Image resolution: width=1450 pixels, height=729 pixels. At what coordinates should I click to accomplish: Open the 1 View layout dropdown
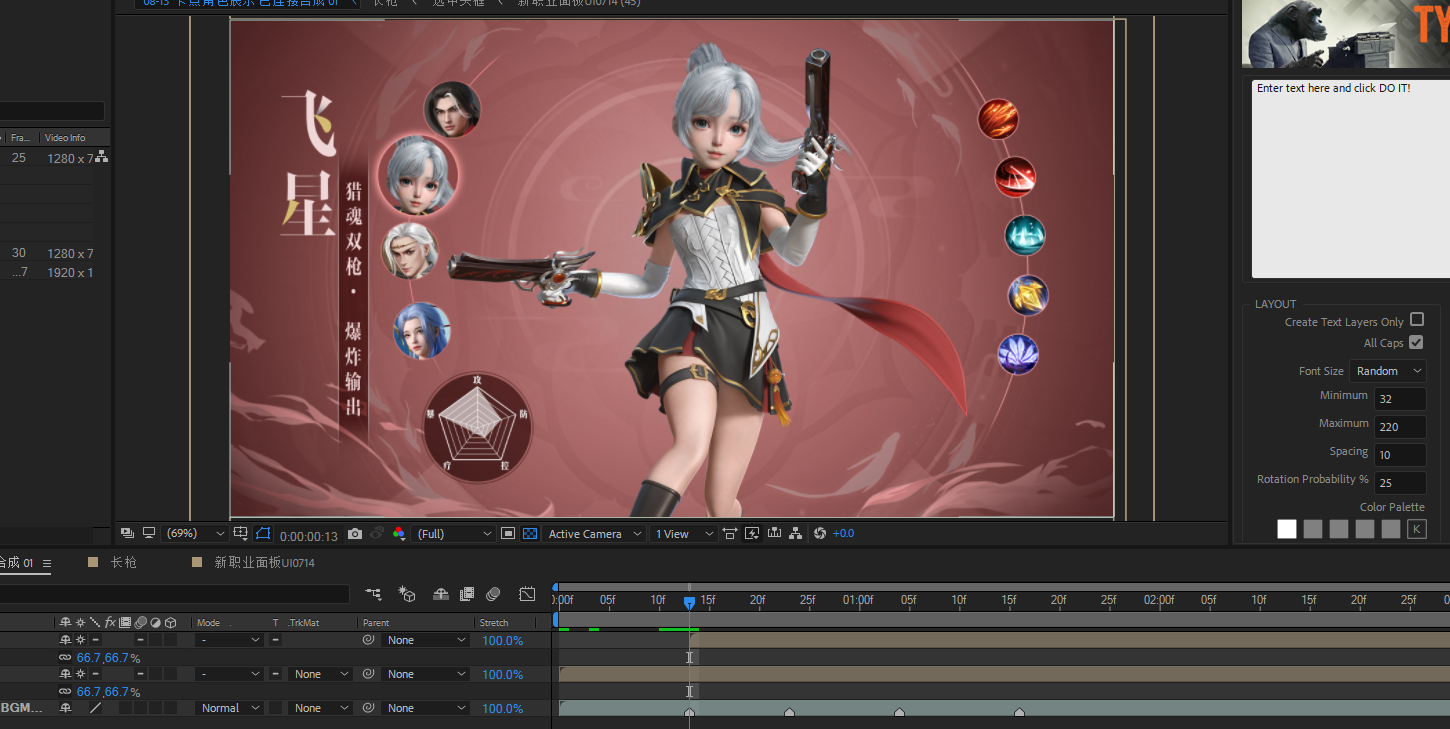684,534
